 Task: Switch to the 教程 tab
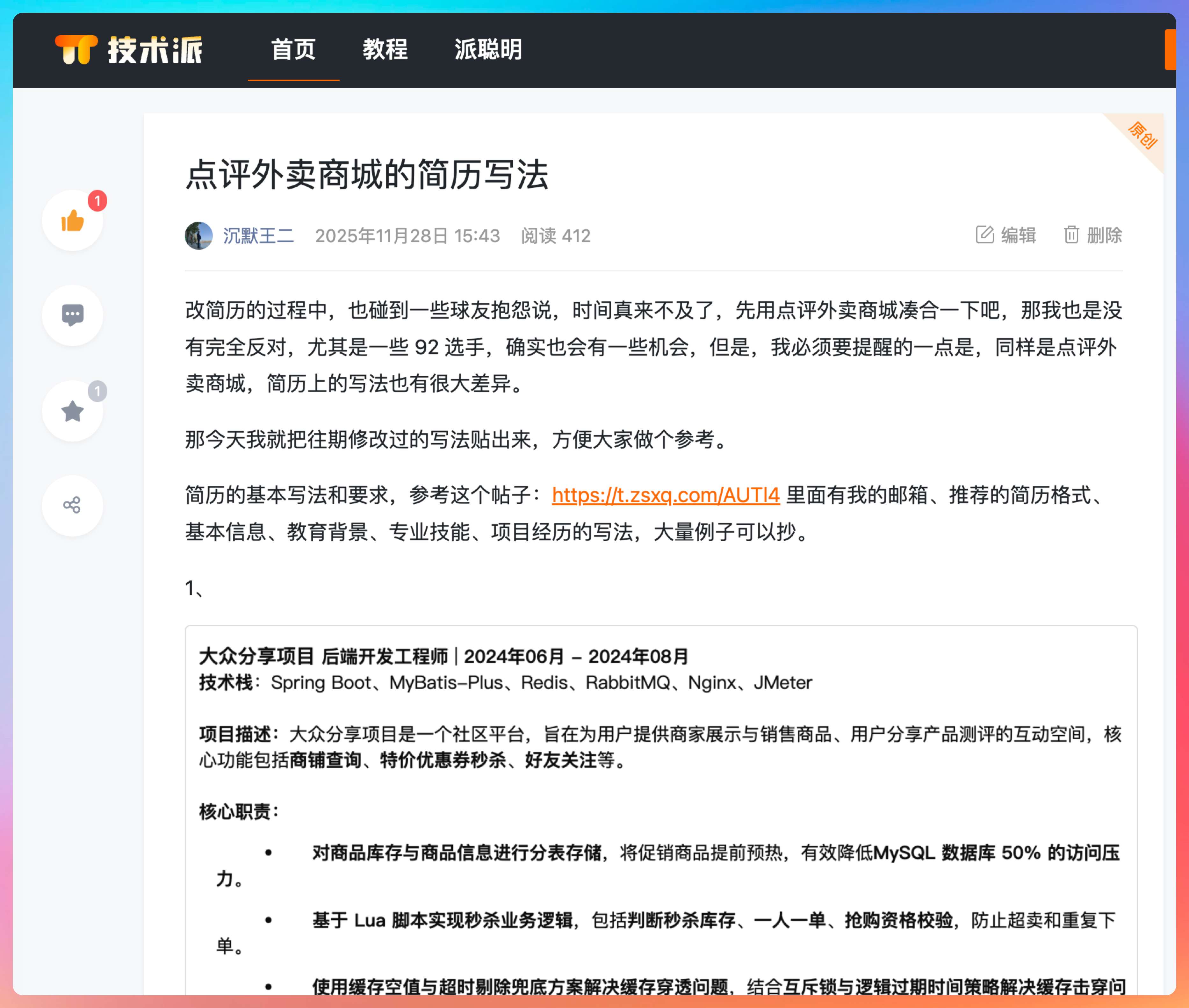pyautogui.click(x=385, y=50)
